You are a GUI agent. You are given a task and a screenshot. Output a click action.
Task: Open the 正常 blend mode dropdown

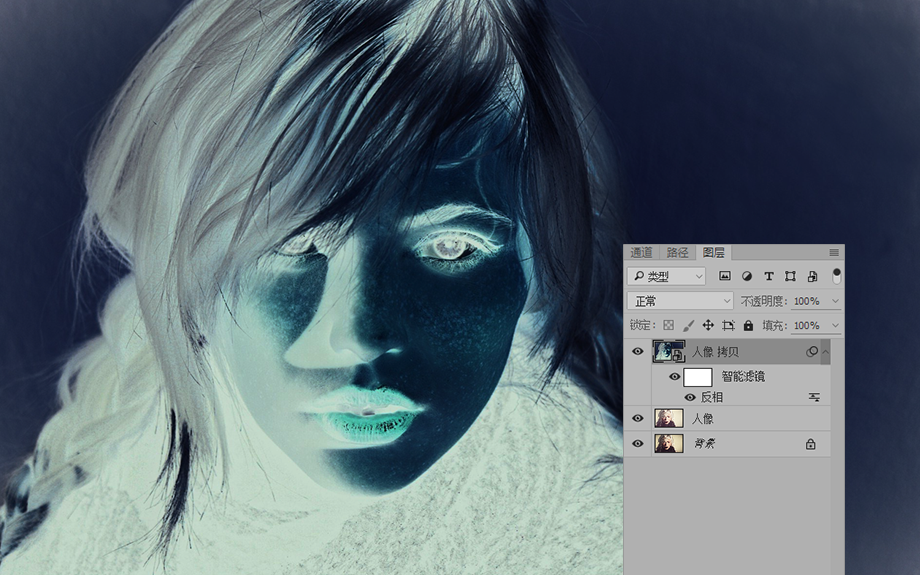pyautogui.click(x=680, y=301)
